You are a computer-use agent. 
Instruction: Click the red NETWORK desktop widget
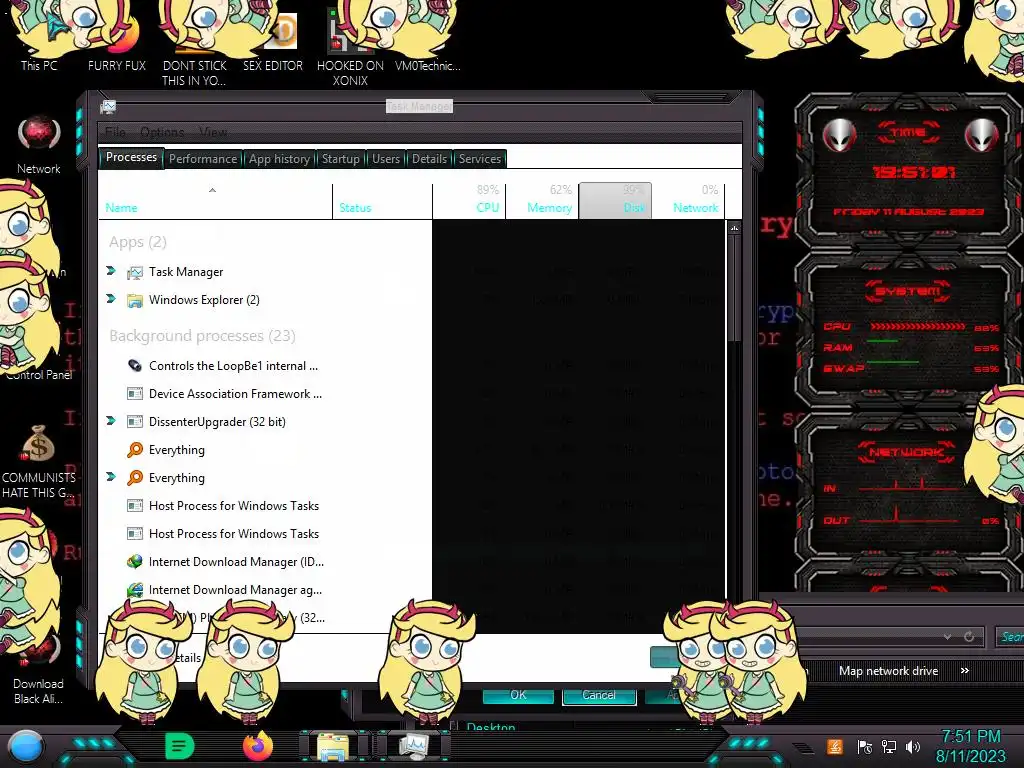point(908,490)
